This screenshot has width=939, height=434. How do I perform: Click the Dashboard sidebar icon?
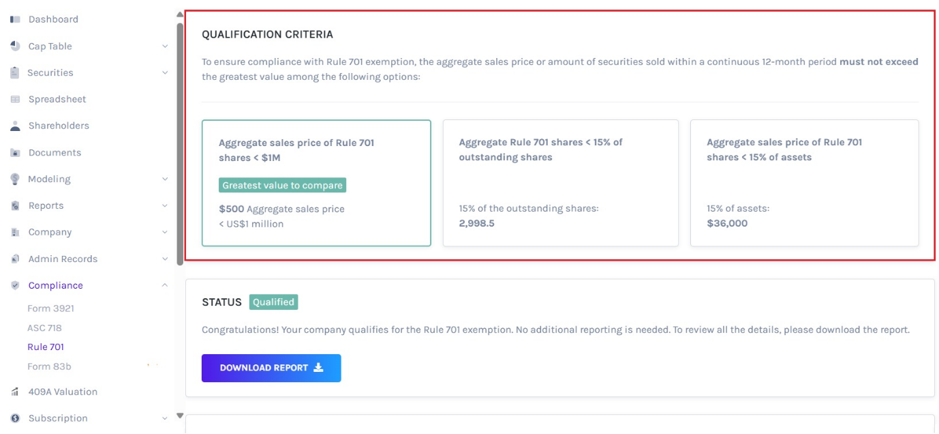[16, 19]
